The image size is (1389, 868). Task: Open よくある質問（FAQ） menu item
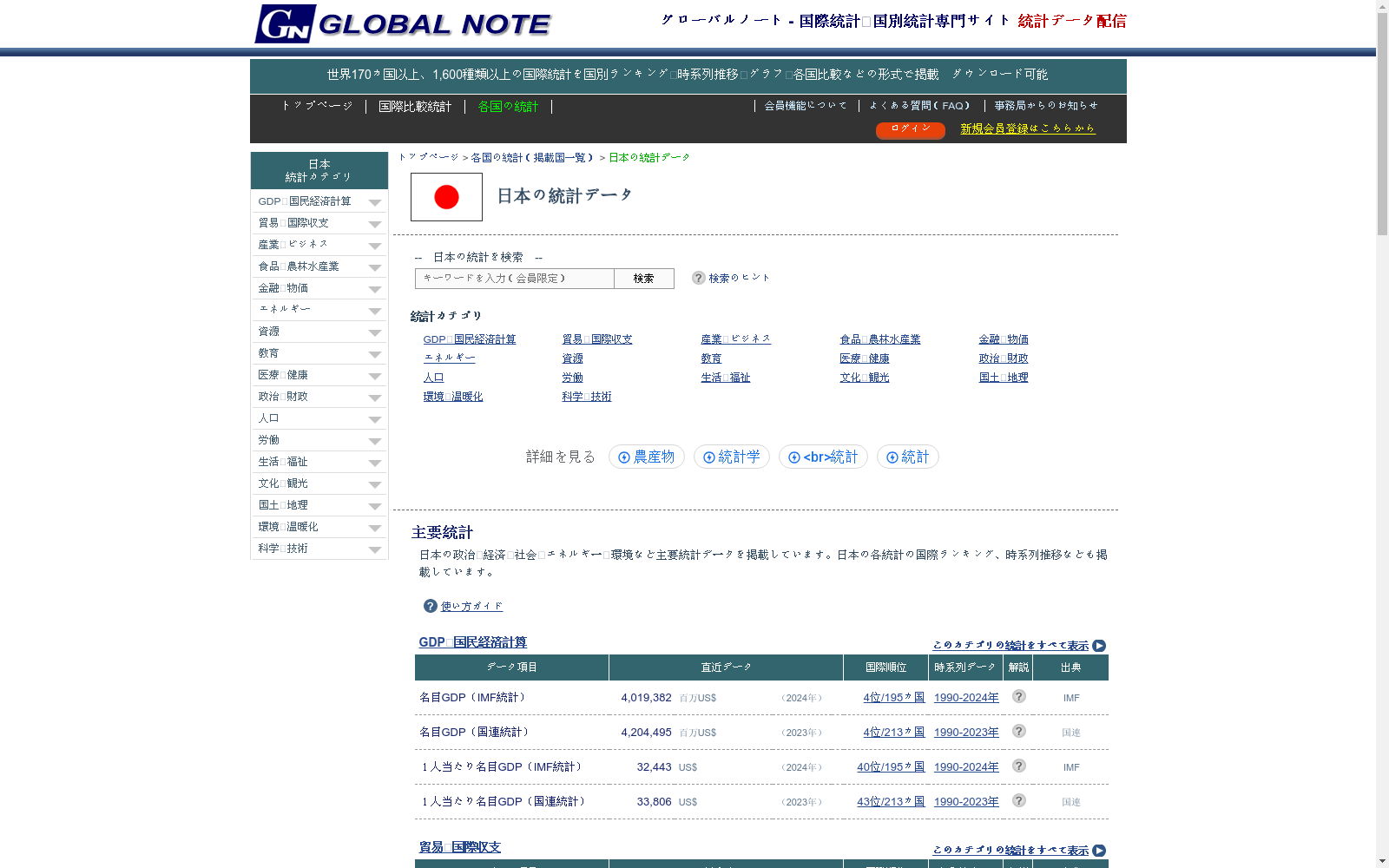pyautogui.click(x=919, y=106)
